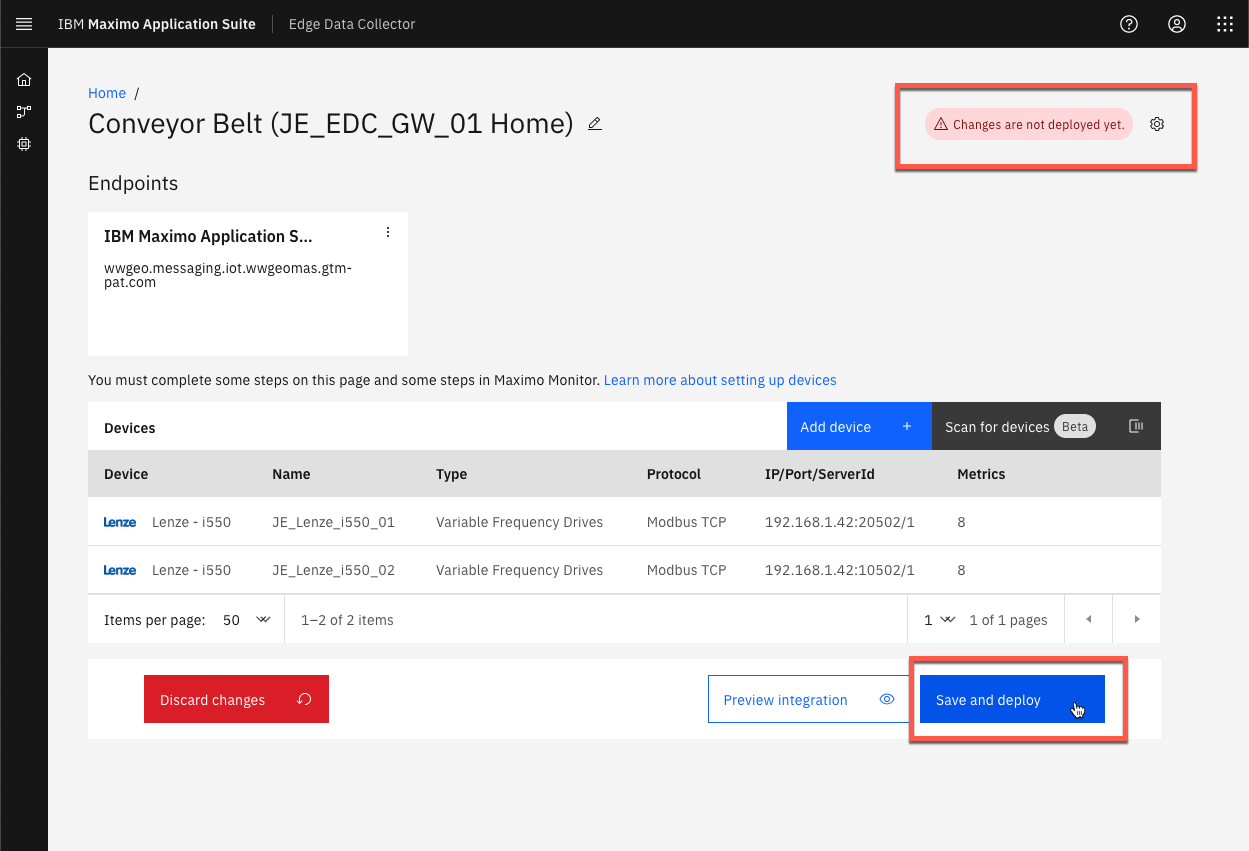Open the sidebar chip devices icon
This screenshot has width=1249, height=851.
(24, 144)
